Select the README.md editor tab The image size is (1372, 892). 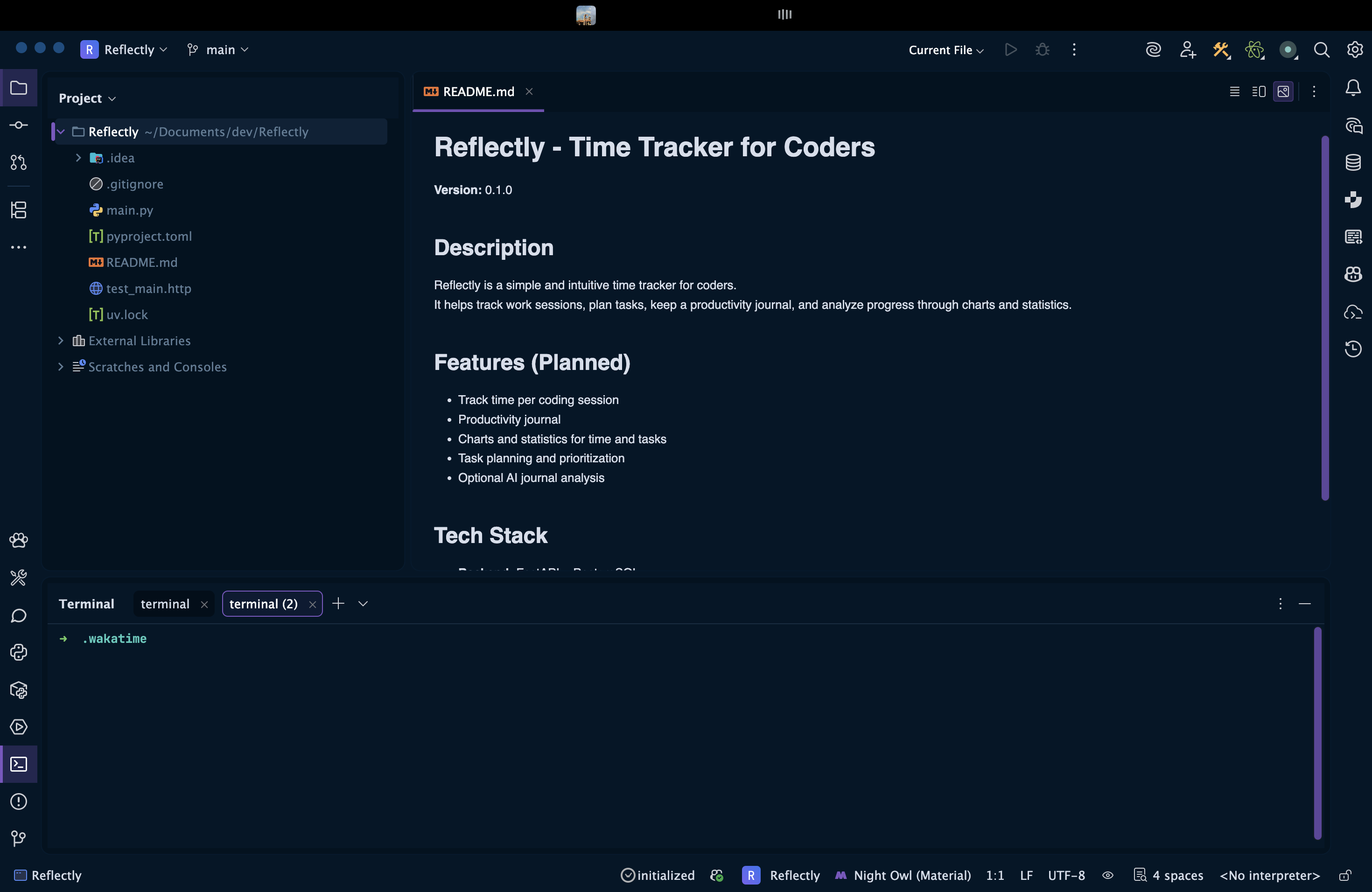tap(478, 91)
